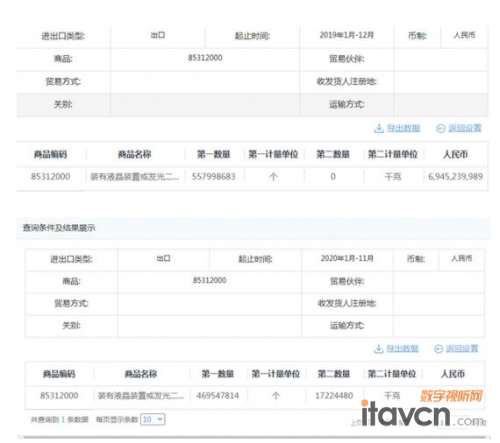Image resolution: width=500 pixels, height=443 pixels.
Task: Click the 商品编码 column header in upper table
Action: point(51,154)
